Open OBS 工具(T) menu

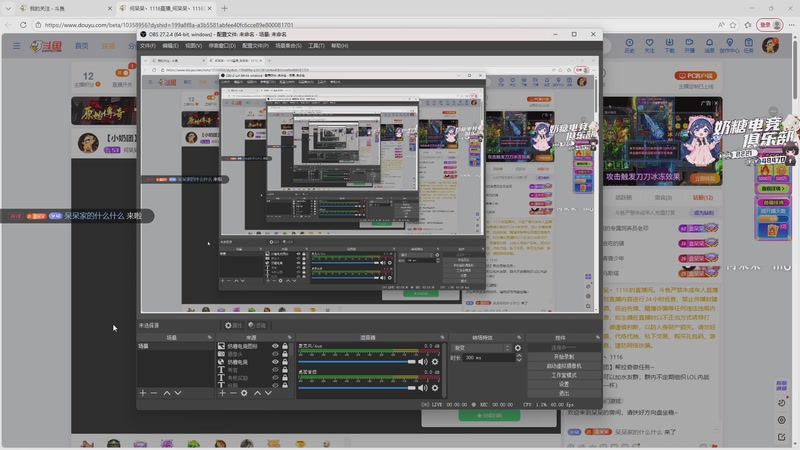tap(316, 46)
